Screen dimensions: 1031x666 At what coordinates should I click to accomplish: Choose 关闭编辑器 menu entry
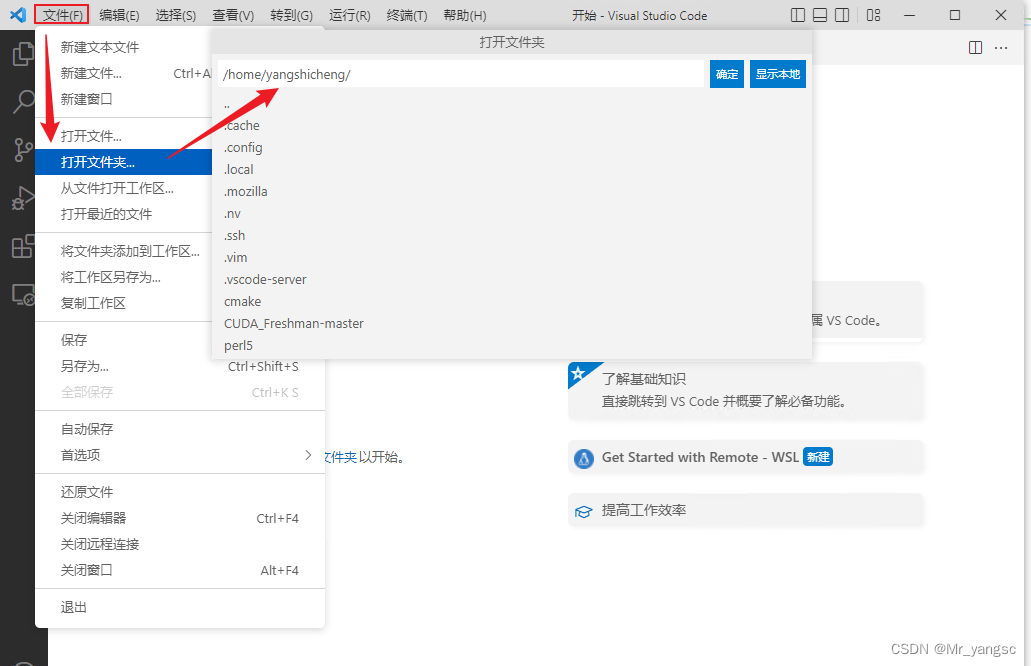(x=180, y=518)
